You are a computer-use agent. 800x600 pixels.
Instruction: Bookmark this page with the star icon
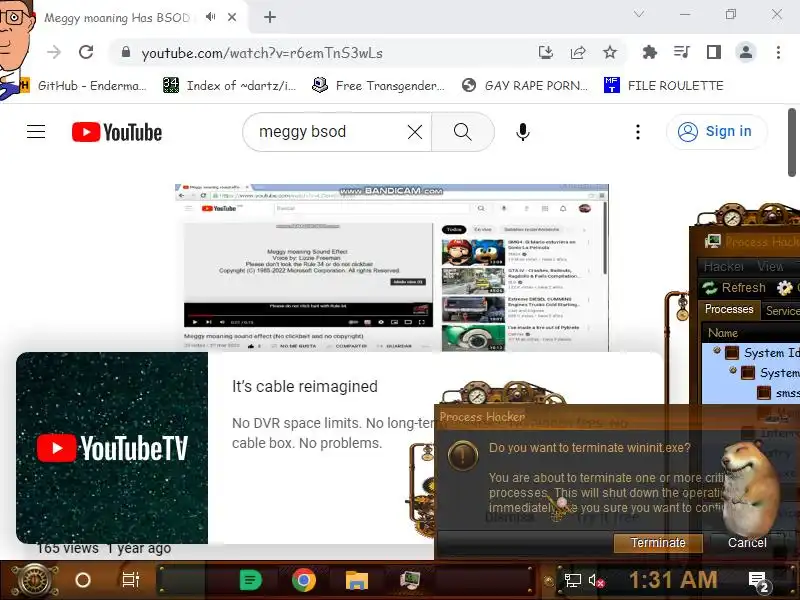(x=610, y=52)
